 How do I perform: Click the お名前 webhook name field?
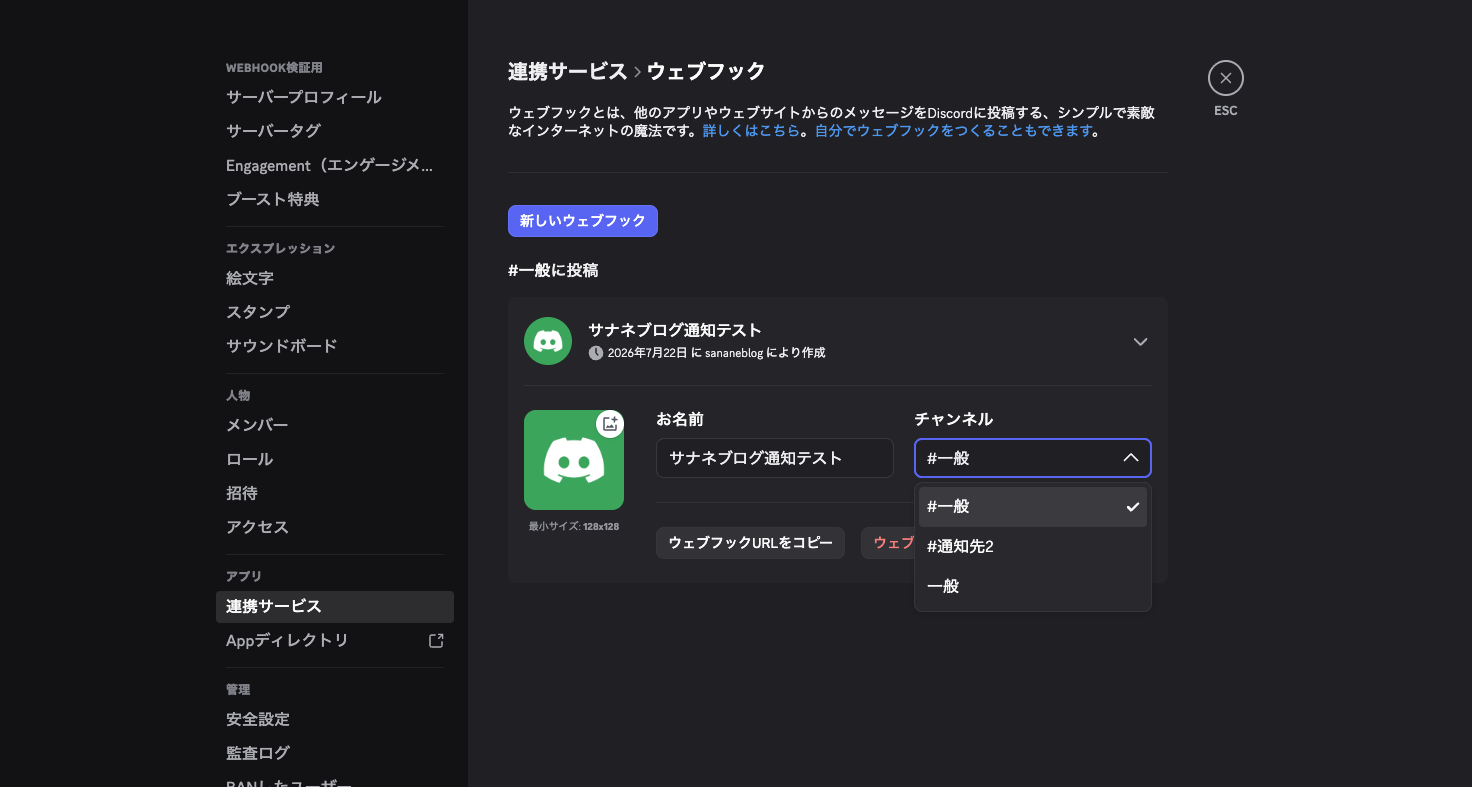775,458
